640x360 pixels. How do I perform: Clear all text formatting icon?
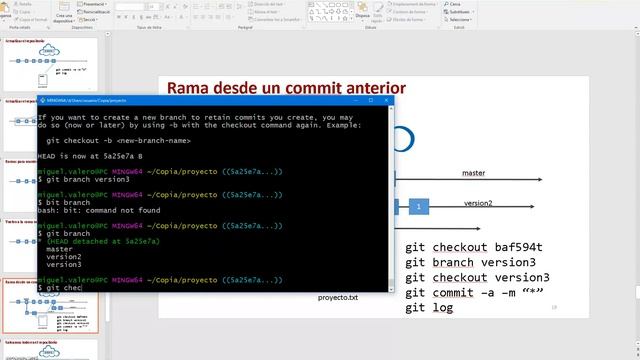[x=186, y=7]
